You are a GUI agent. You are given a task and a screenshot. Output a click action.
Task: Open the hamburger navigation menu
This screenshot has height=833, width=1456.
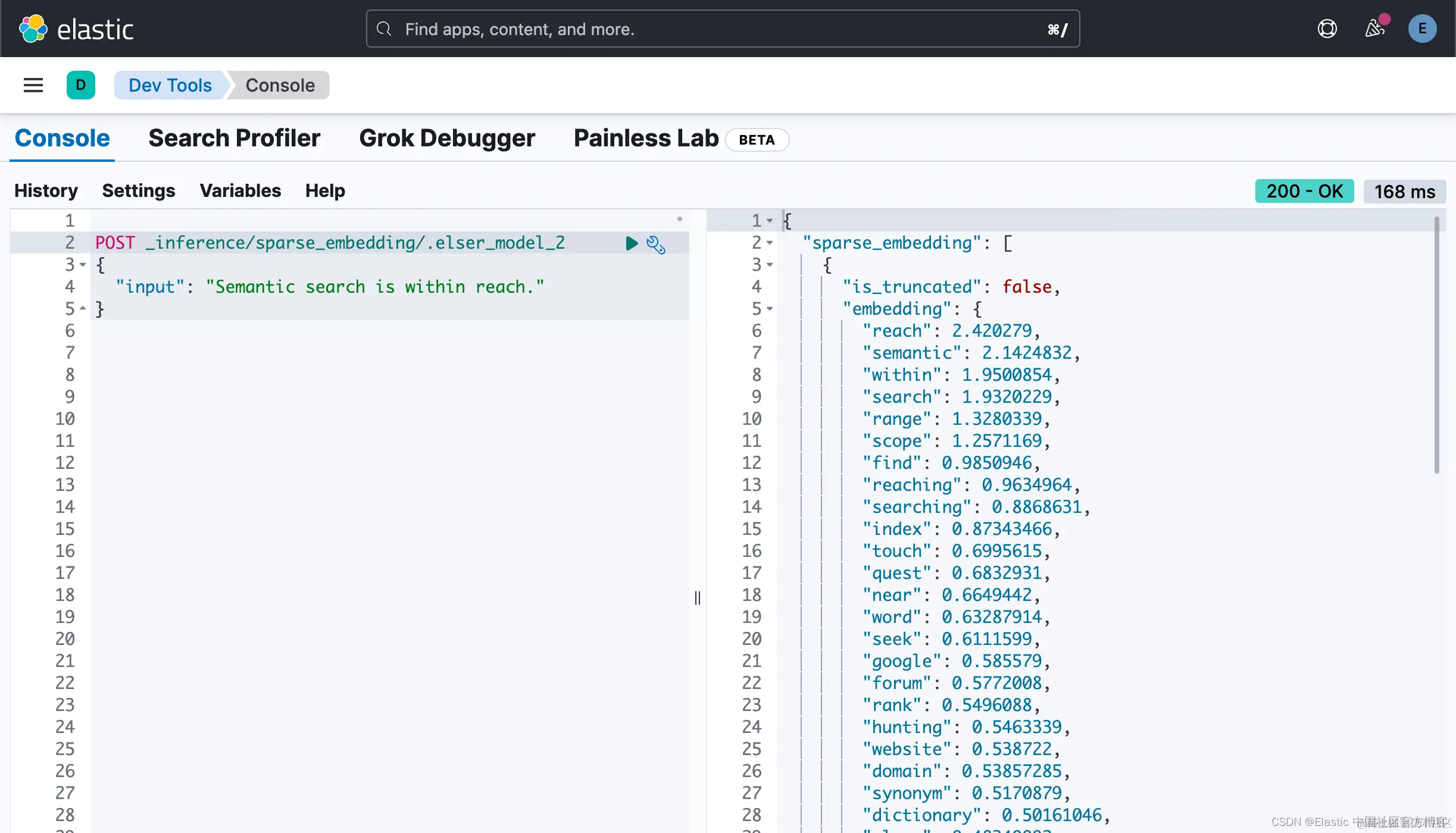pyautogui.click(x=33, y=85)
